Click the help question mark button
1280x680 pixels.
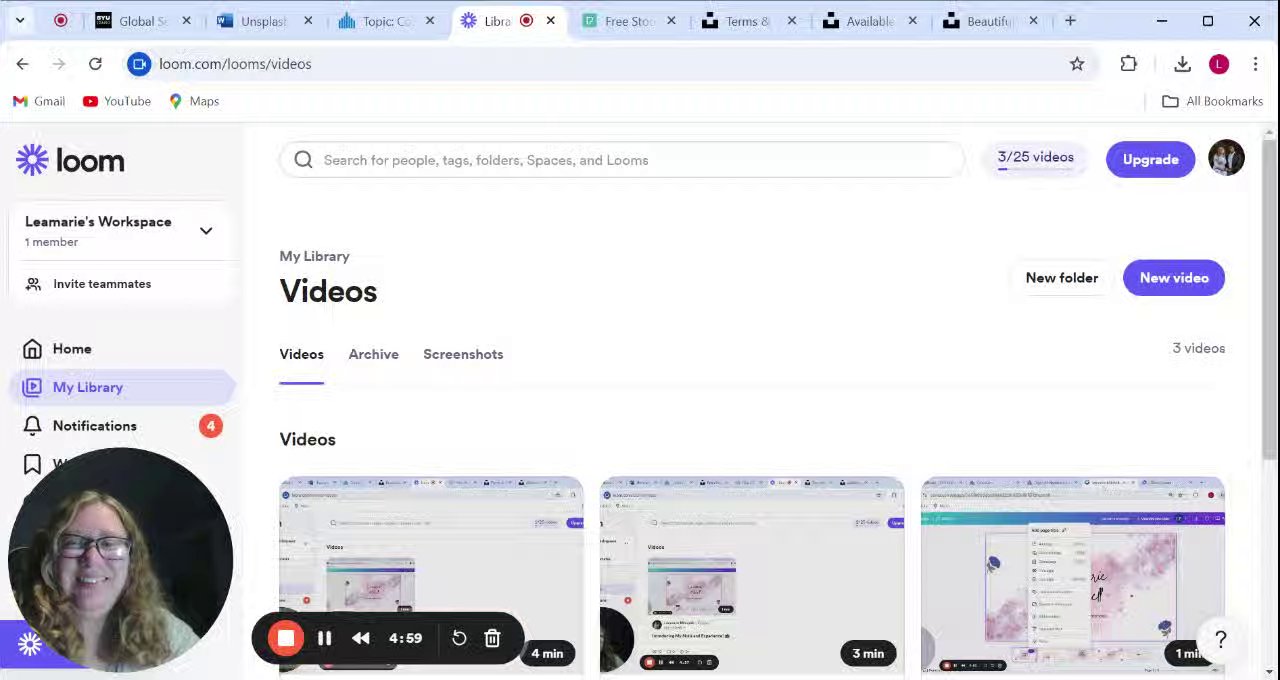[x=1220, y=640]
